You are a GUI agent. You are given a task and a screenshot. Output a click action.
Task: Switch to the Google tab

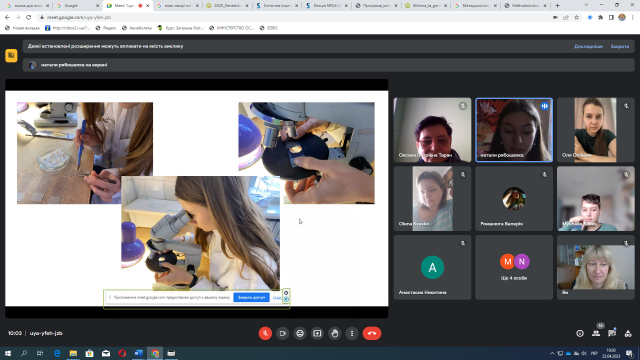78,6
